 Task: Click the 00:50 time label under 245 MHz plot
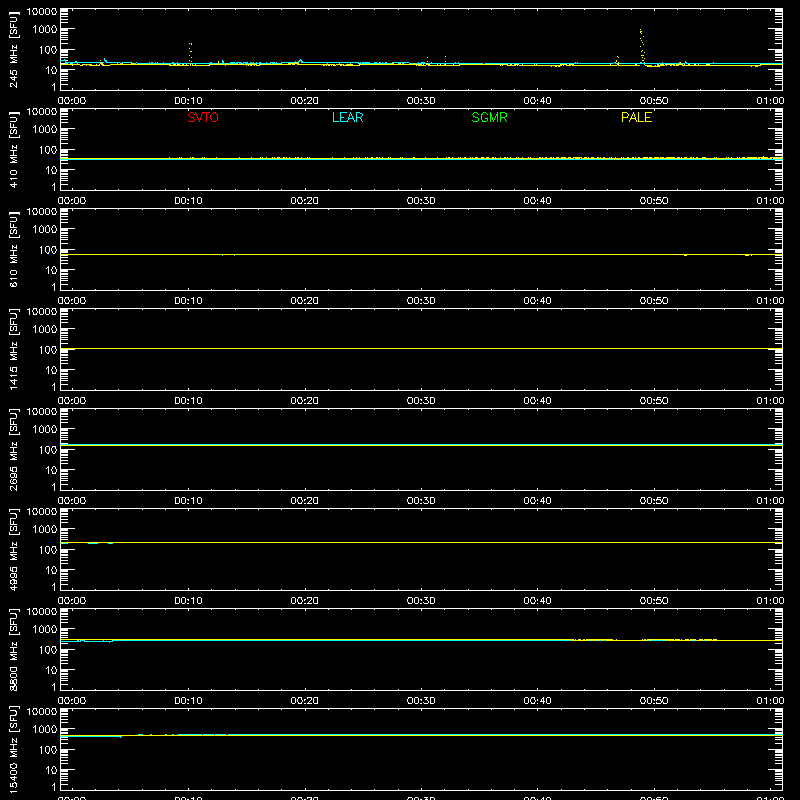[x=654, y=101]
